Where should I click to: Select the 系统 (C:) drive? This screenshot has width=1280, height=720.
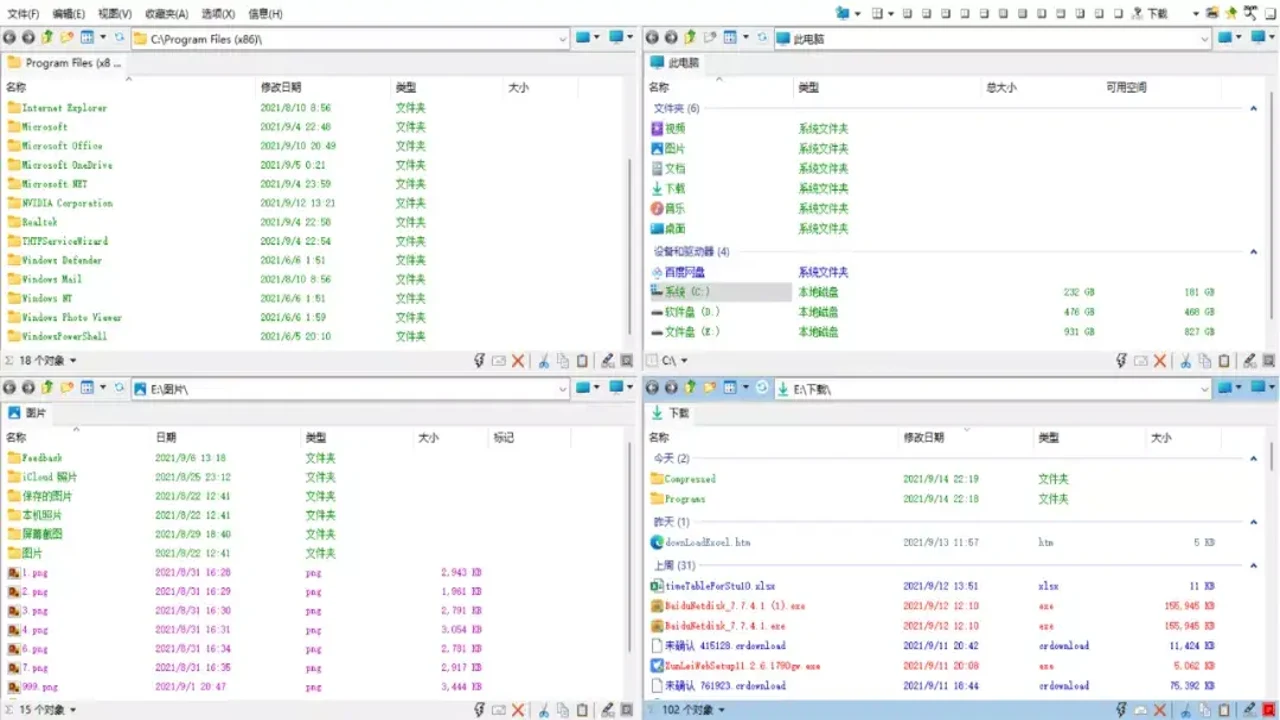coord(721,292)
